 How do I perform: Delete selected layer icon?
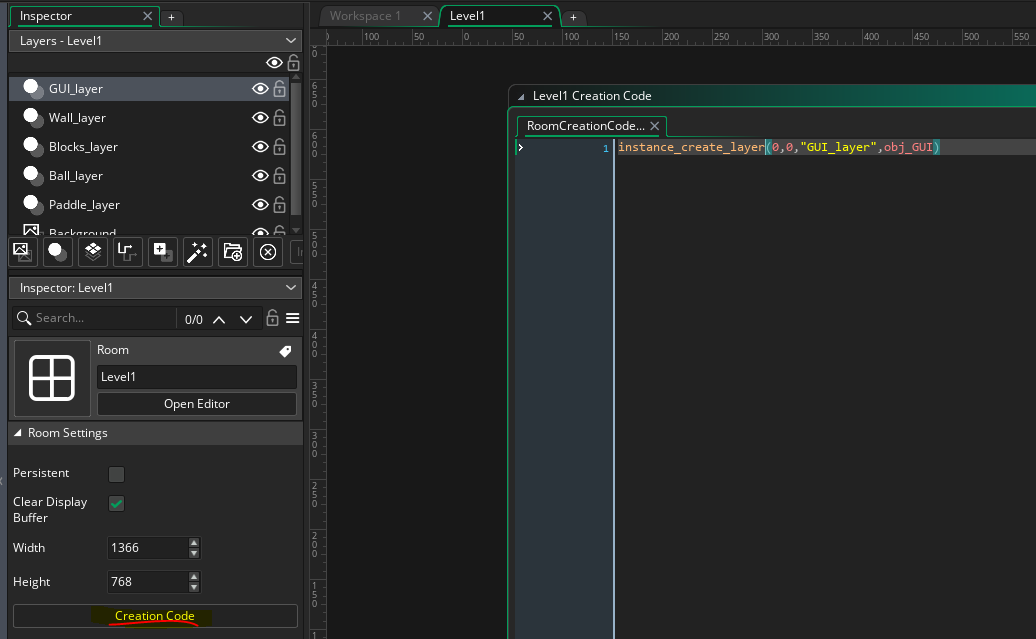click(268, 252)
